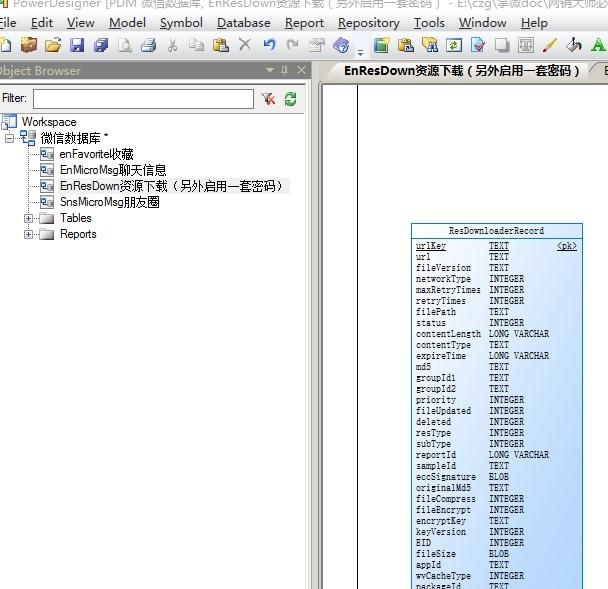Click the toolbar icon with clipboard and table
This screenshot has width=608, height=589.
point(406,45)
